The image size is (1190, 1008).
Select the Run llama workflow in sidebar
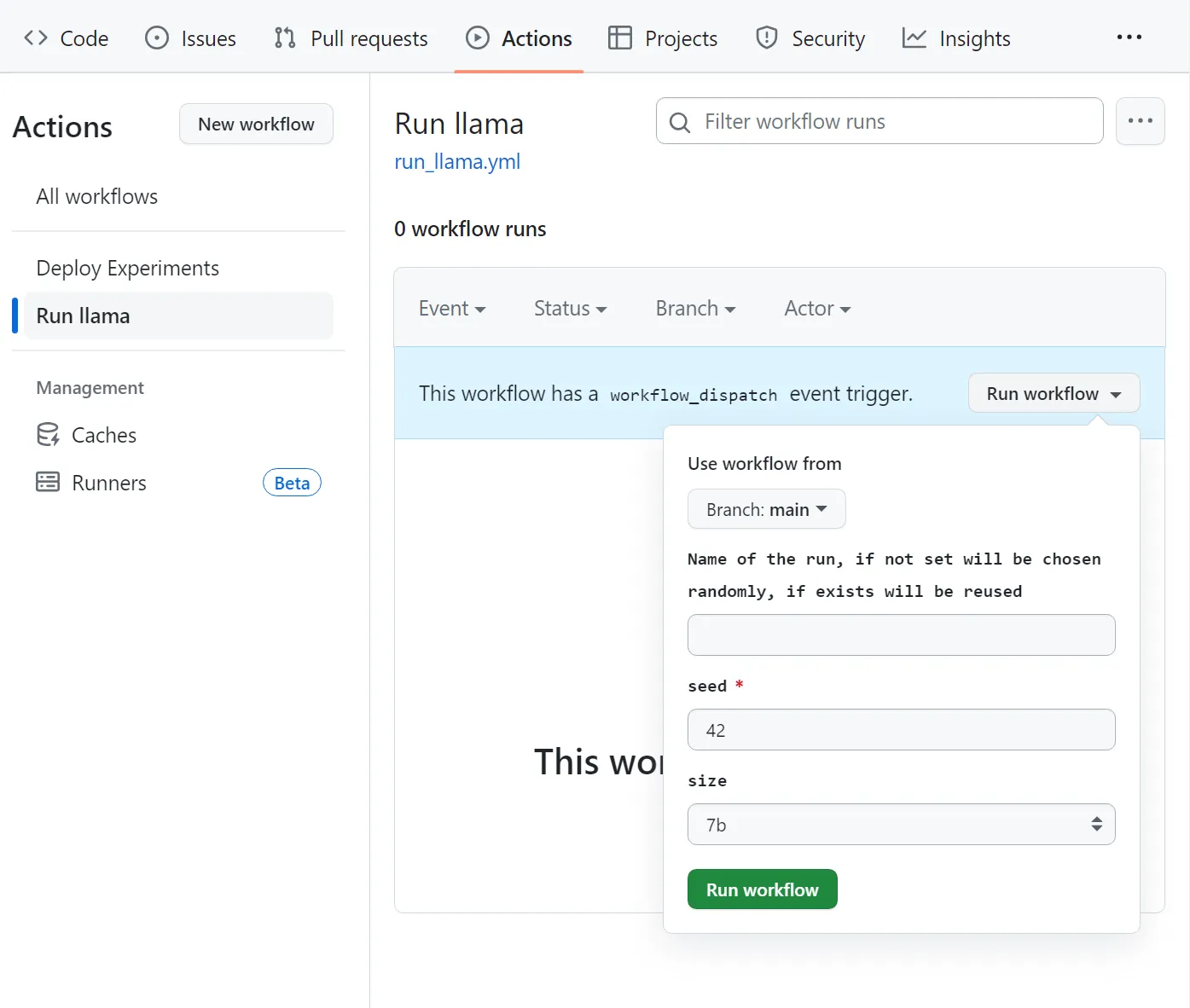pyautogui.click(x=178, y=316)
